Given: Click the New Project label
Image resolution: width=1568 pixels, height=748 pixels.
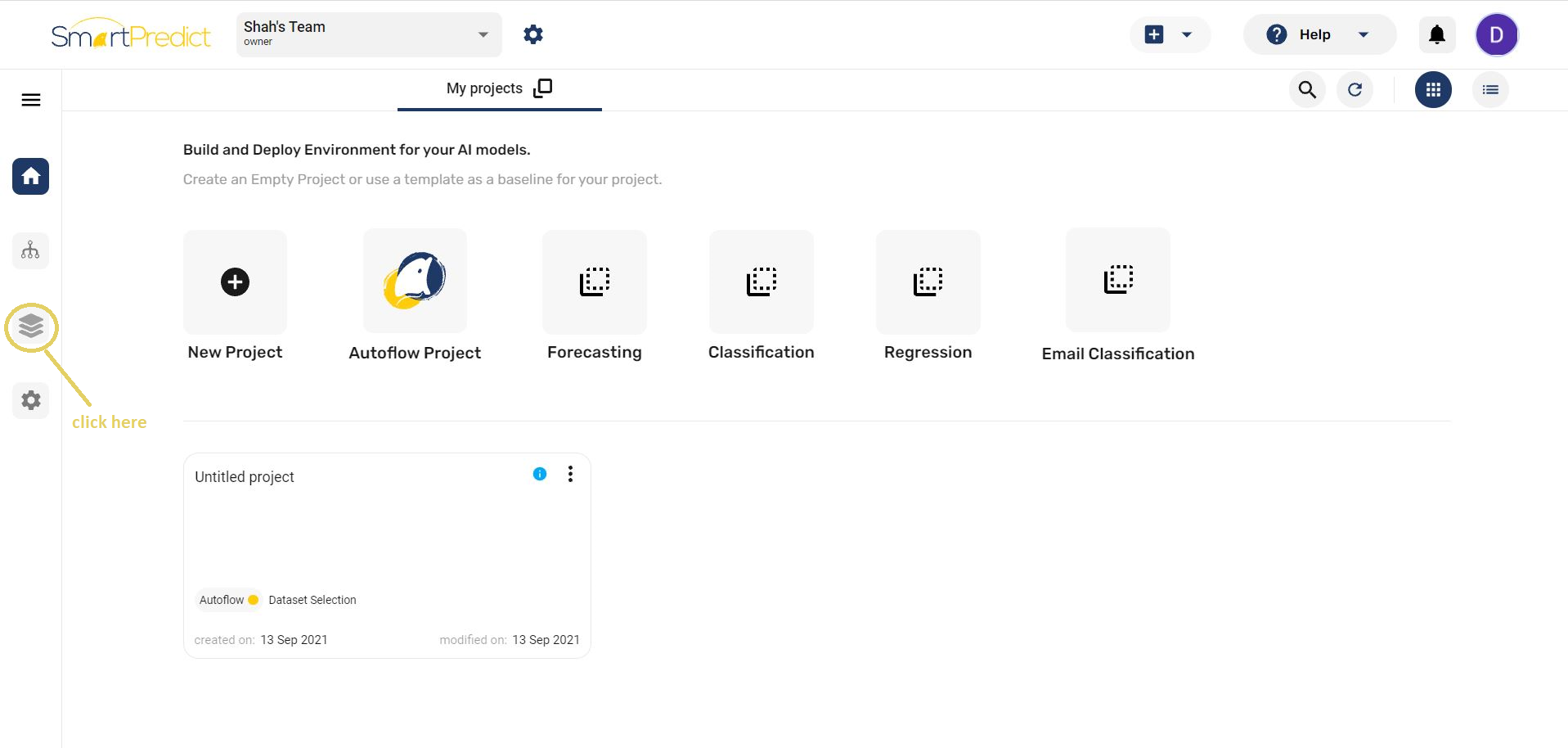Looking at the screenshot, I should [235, 352].
